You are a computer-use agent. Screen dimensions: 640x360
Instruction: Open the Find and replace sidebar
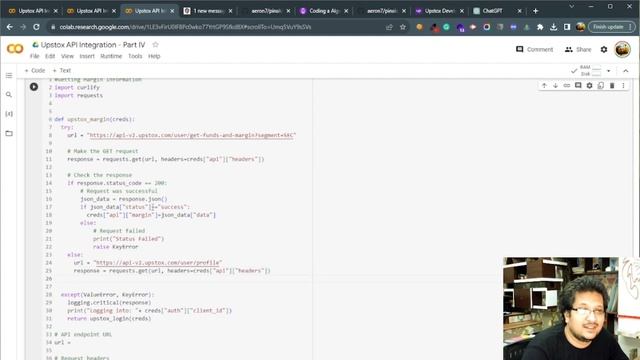click(9, 95)
